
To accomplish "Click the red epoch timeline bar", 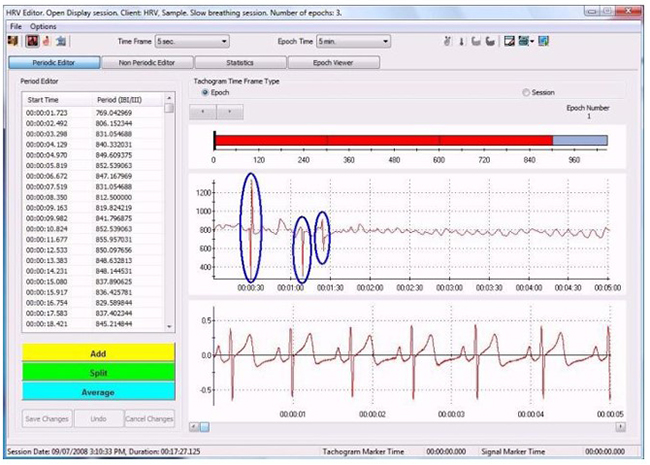I will [383, 141].
